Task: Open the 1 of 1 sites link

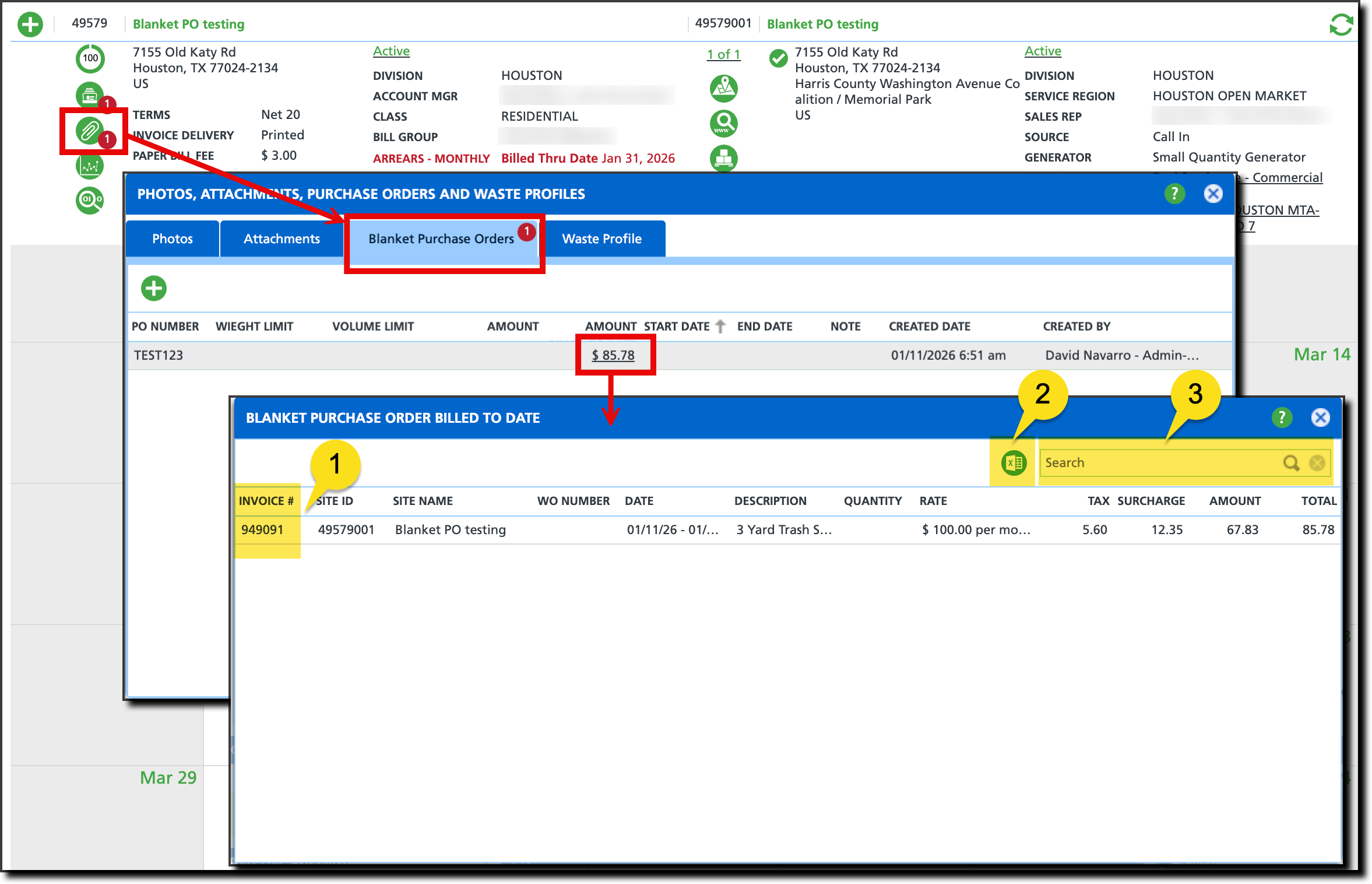Action: tap(723, 54)
